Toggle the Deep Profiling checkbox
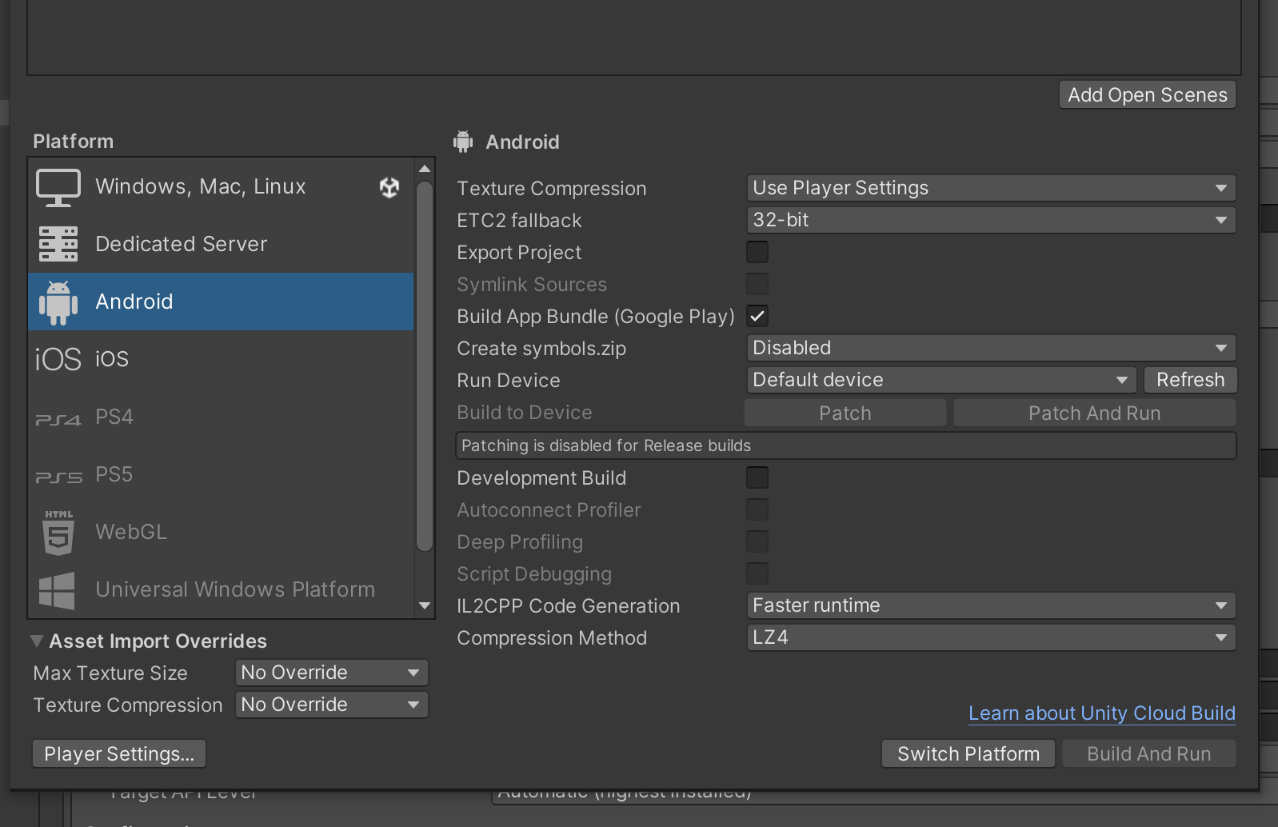Image resolution: width=1278 pixels, height=827 pixels. pyautogui.click(x=758, y=542)
